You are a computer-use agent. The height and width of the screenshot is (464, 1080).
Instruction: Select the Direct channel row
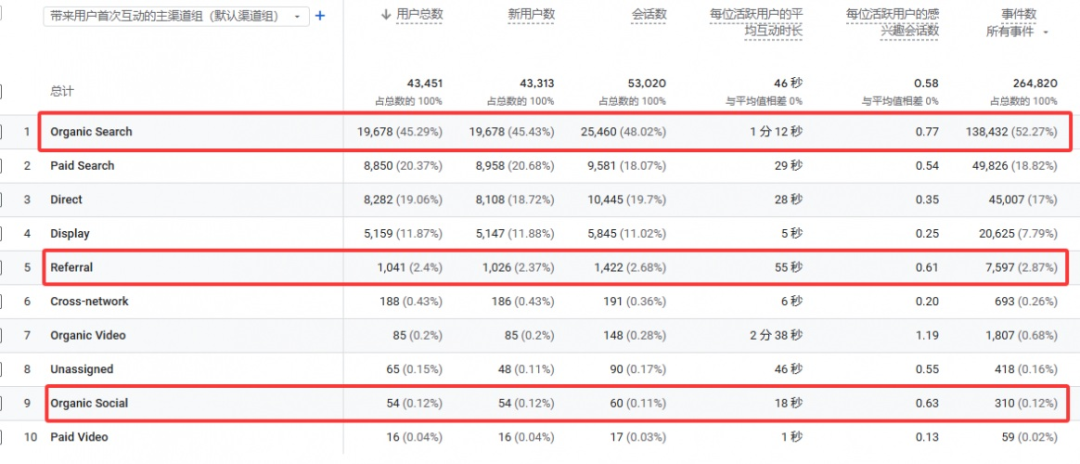tap(66, 200)
